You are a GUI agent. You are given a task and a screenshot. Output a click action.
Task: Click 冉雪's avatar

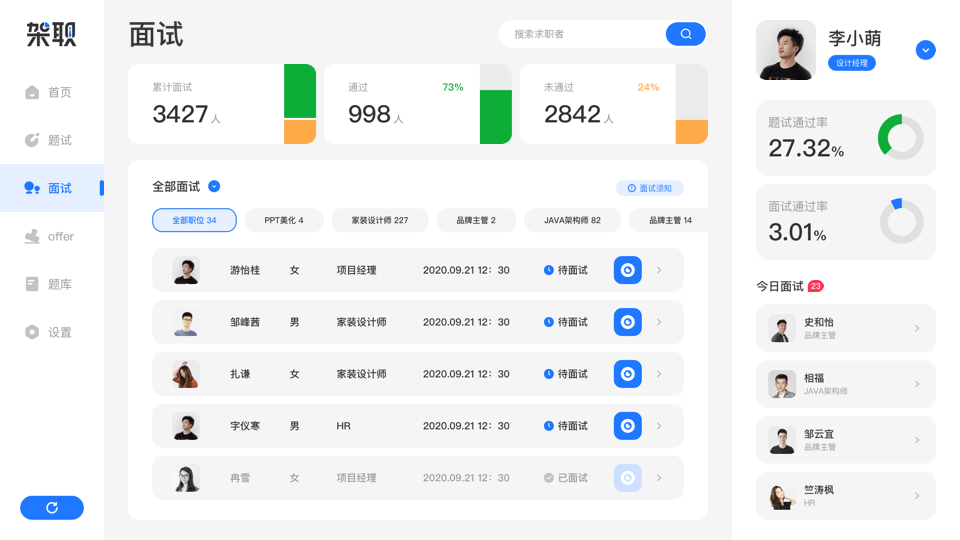click(186, 478)
